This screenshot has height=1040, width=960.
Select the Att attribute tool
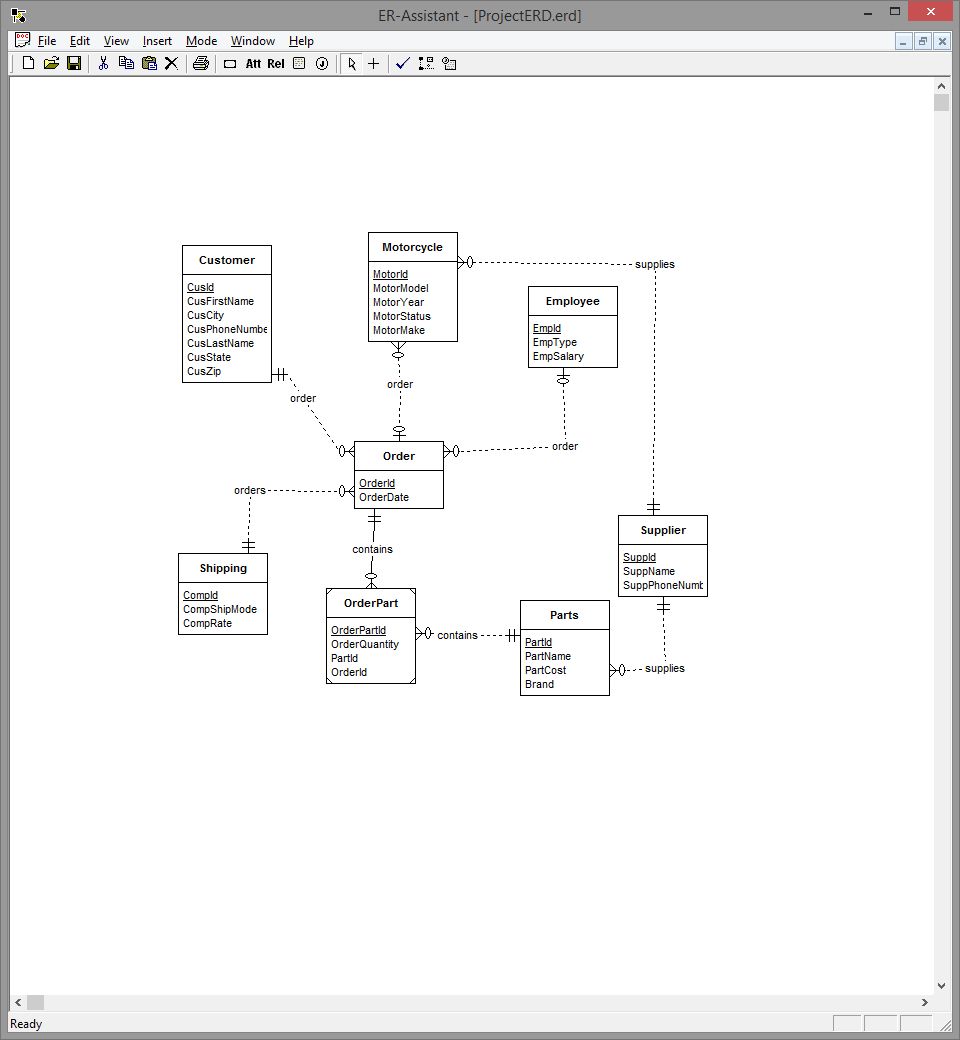tap(253, 64)
